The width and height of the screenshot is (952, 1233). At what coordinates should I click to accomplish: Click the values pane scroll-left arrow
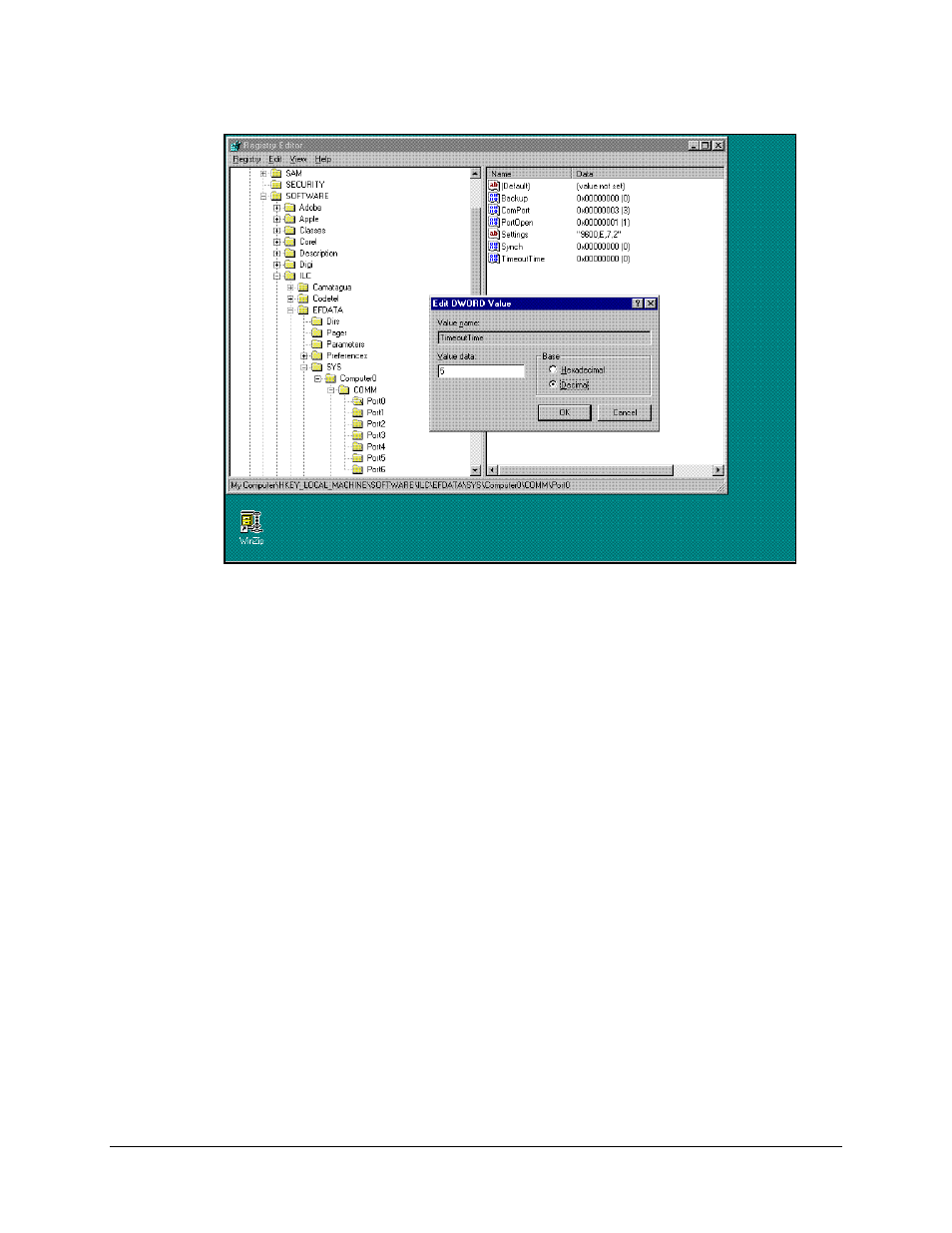492,470
